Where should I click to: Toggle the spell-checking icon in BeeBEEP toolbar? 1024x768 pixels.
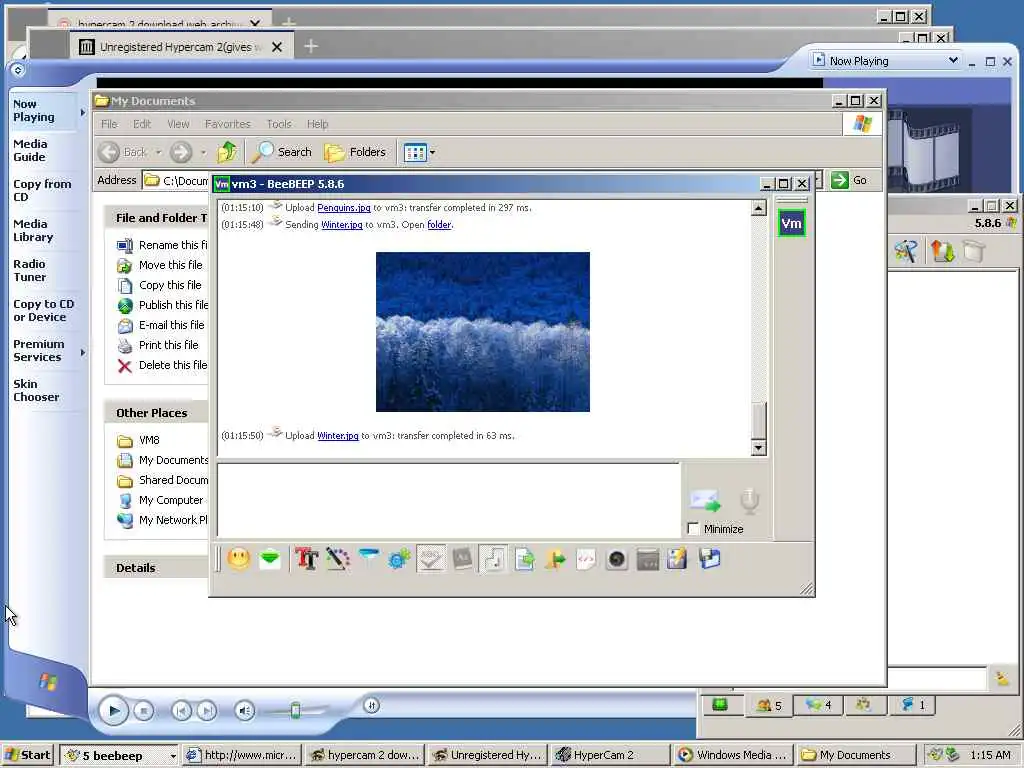(430, 559)
